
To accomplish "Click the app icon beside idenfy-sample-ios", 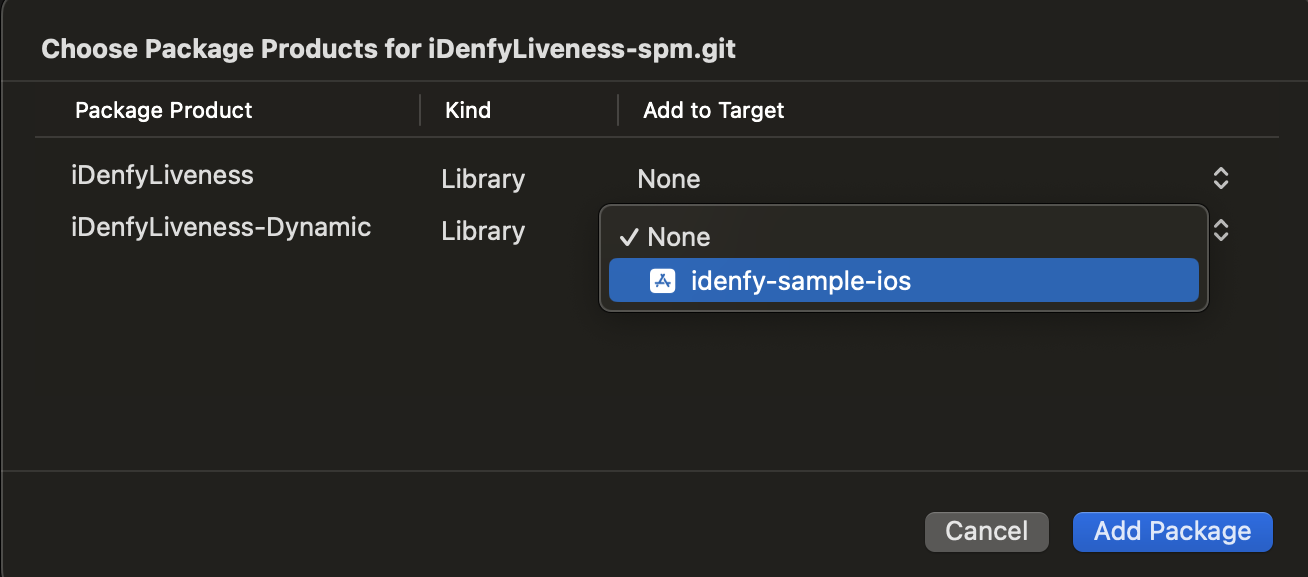I will coord(662,281).
